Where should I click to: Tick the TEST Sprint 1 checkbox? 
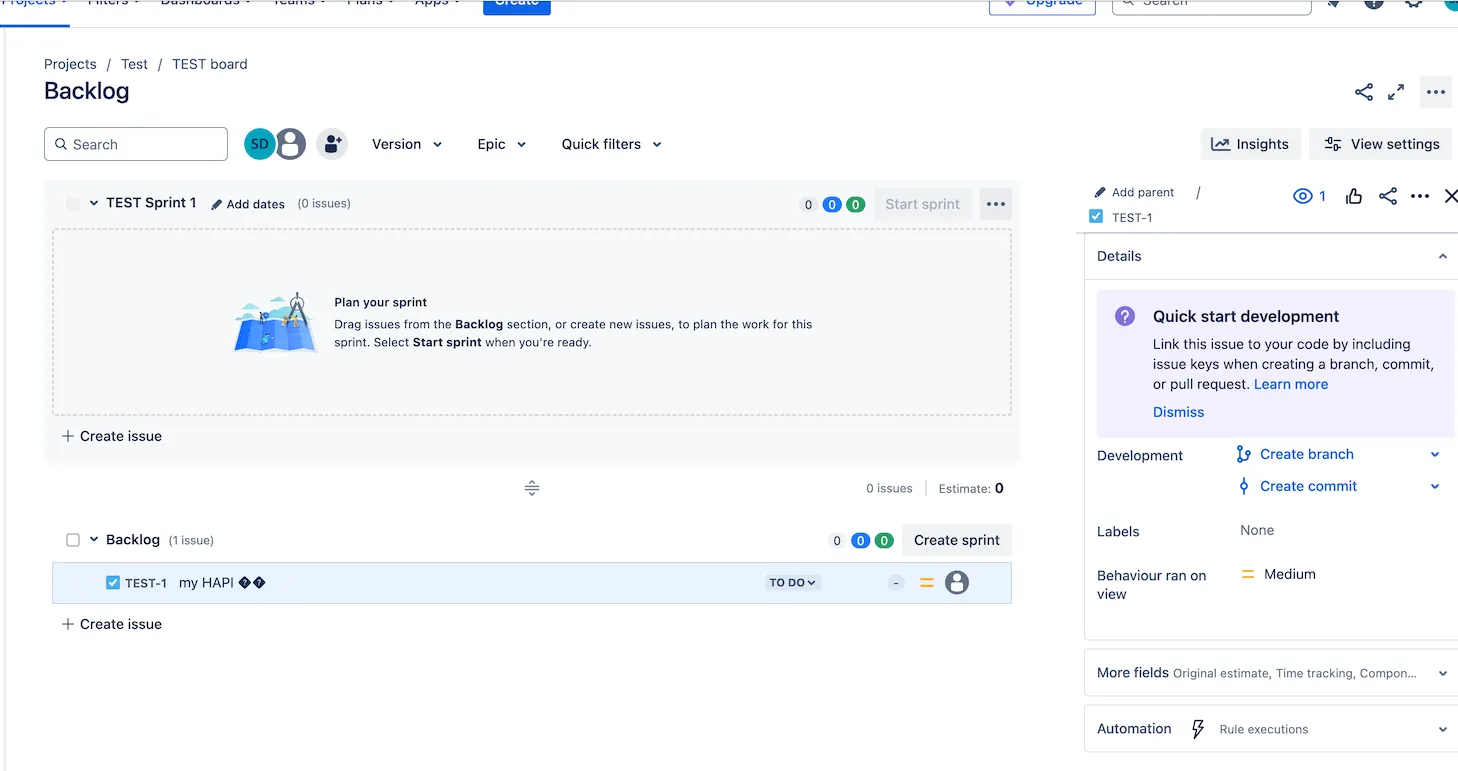(73, 204)
